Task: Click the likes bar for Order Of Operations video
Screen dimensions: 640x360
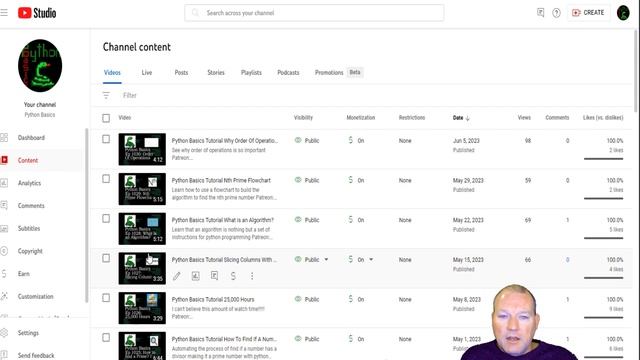Action: click(603, 159)
